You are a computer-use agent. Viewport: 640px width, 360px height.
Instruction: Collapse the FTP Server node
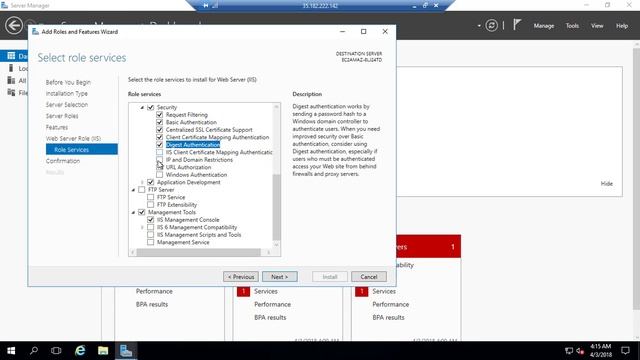133,190
